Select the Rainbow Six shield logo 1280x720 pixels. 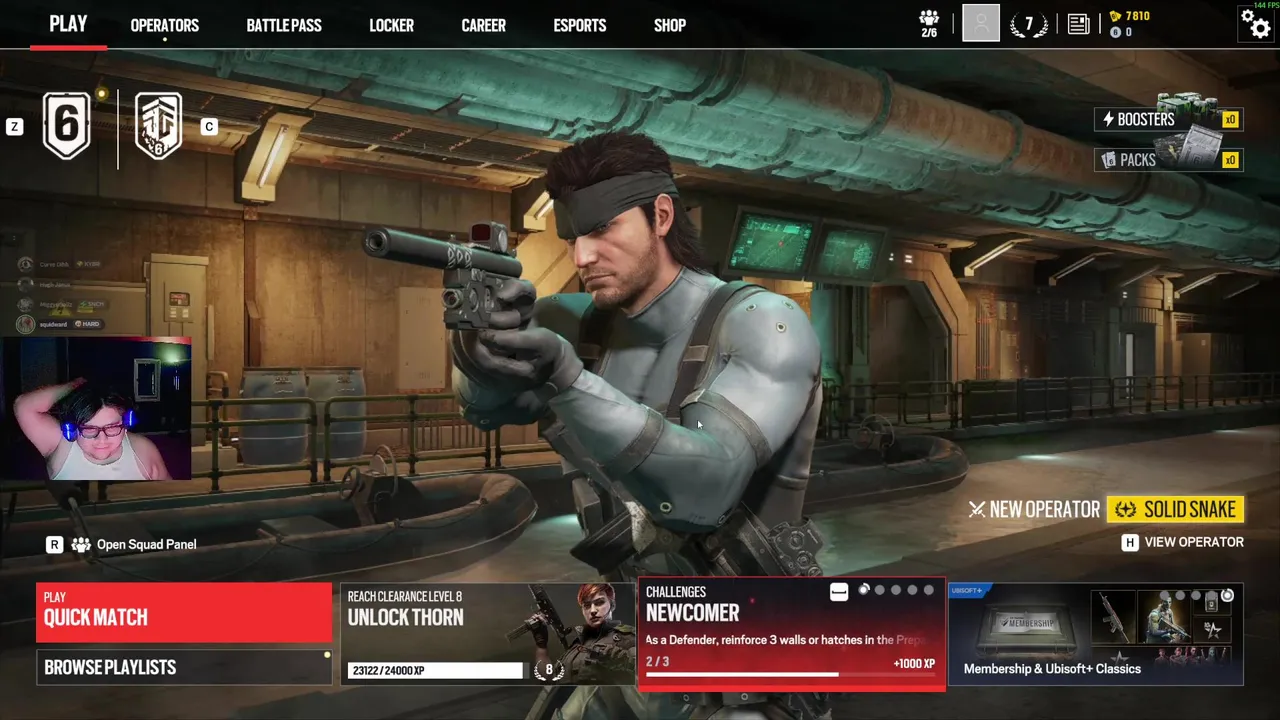[x=67, y=125]
